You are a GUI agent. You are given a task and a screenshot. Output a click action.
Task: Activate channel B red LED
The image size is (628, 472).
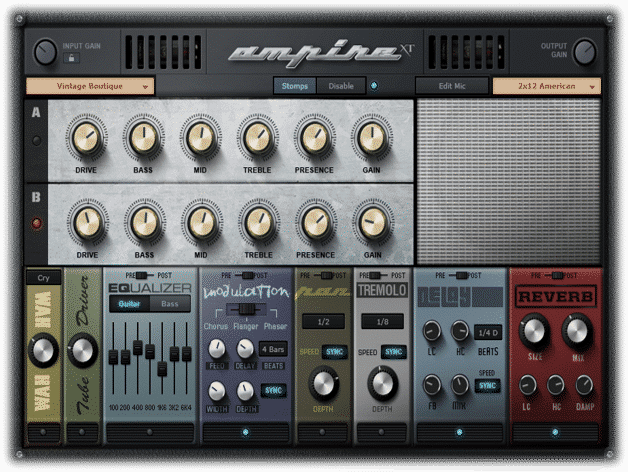(36, 223)
